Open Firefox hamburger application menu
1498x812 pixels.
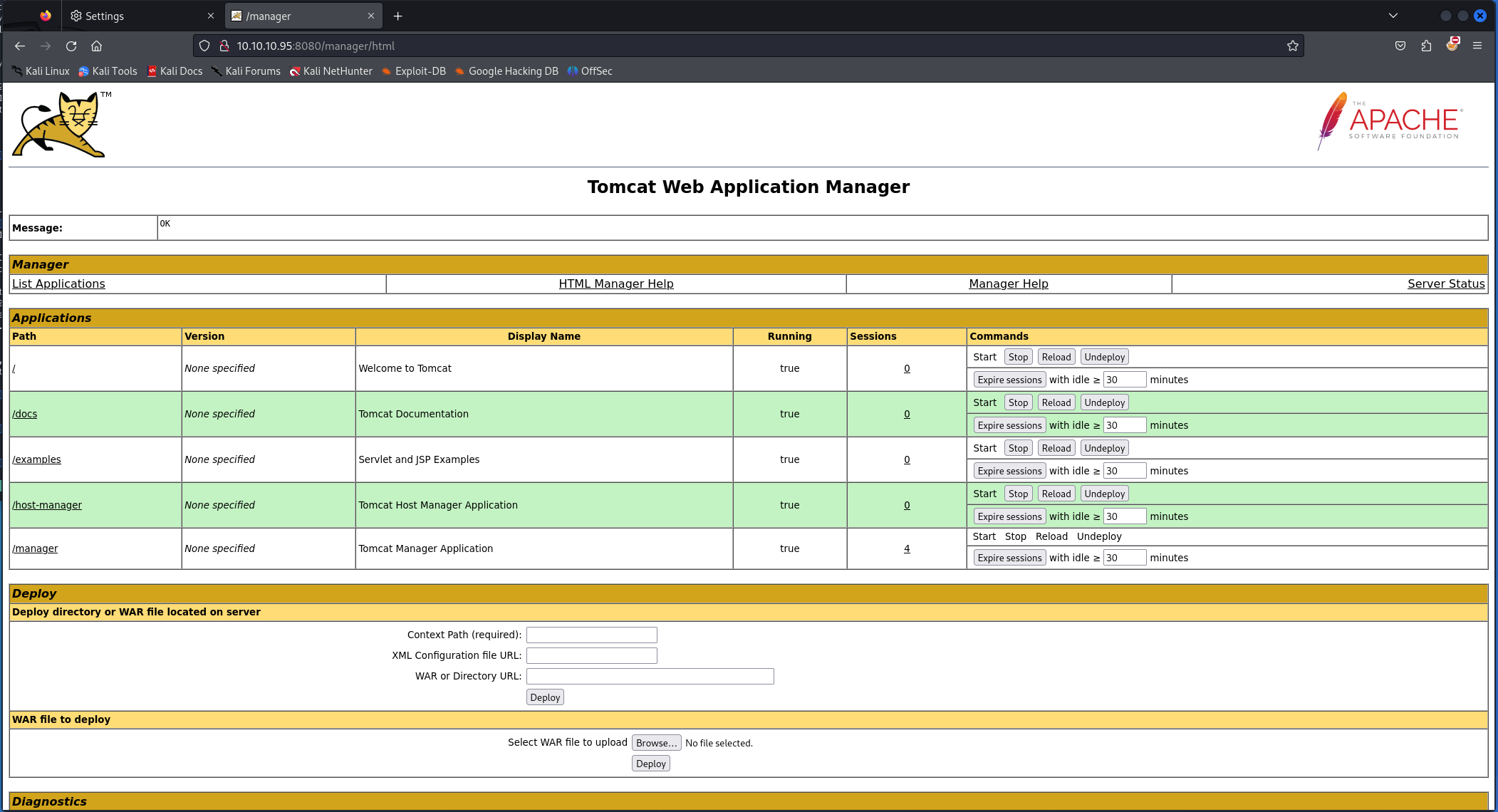click(1477, 46)
